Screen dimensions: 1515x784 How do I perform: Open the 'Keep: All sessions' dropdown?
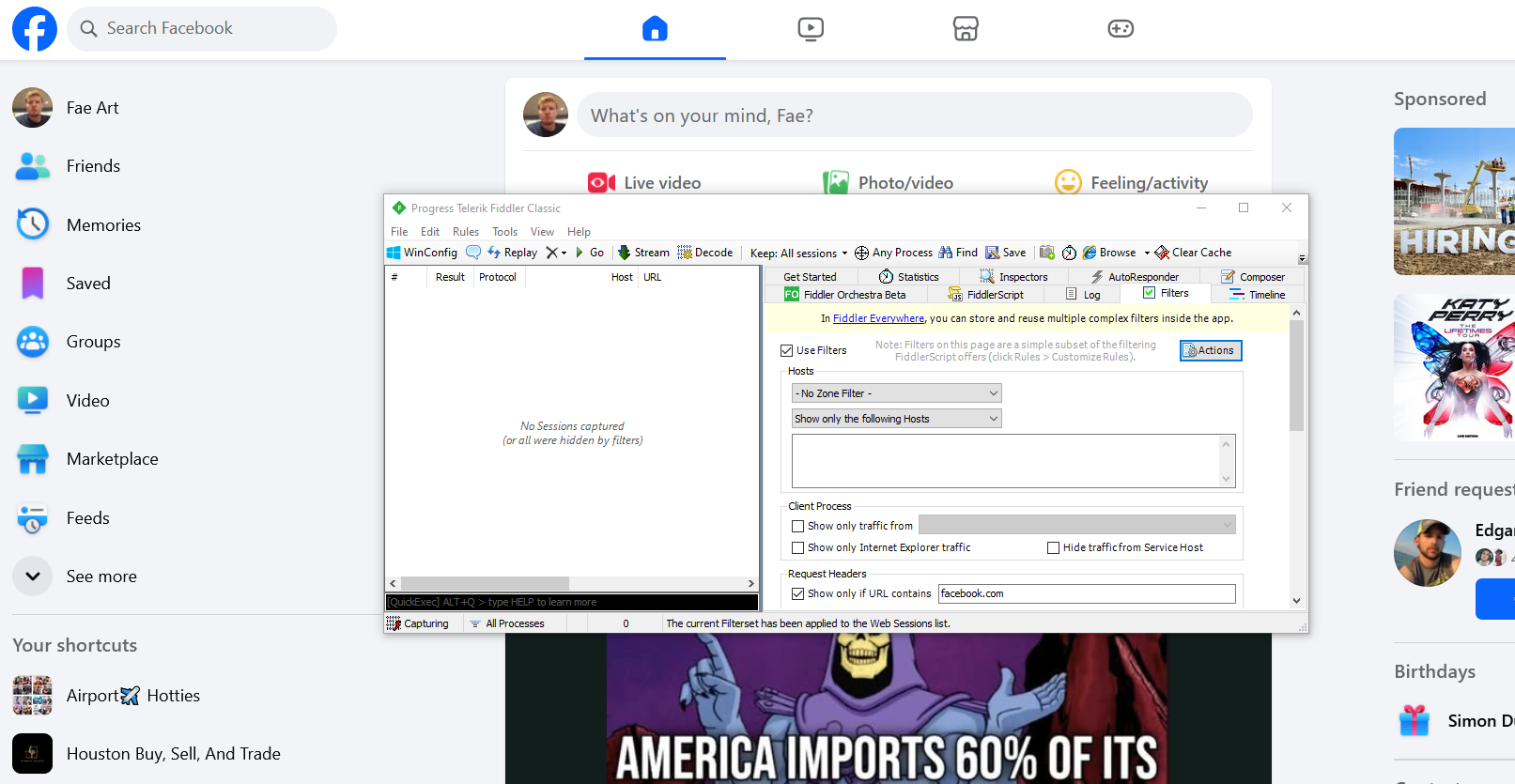click(799, 254)
